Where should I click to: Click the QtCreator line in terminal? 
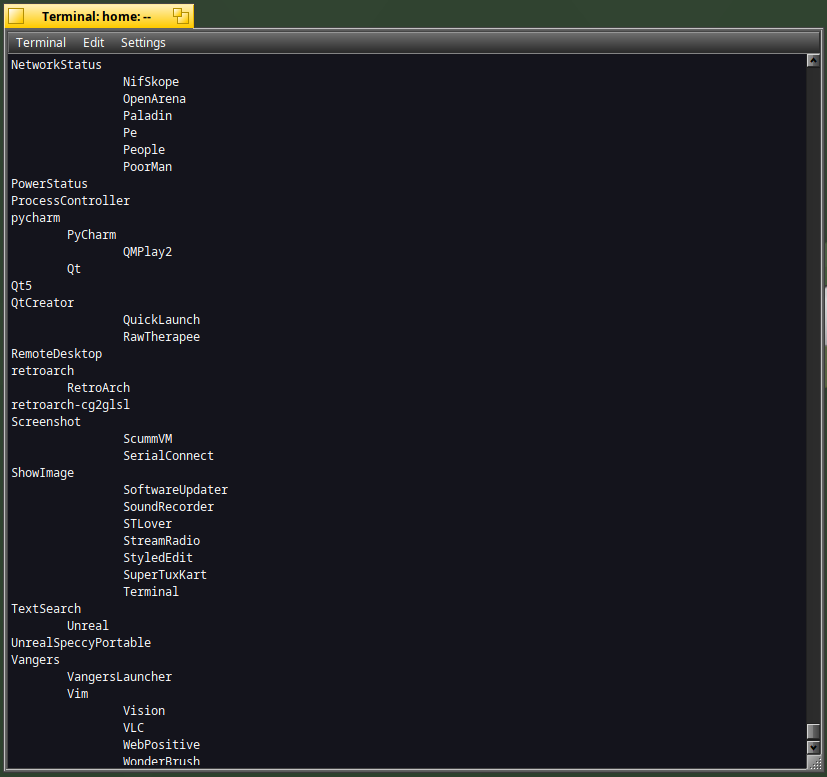point(43,303)
